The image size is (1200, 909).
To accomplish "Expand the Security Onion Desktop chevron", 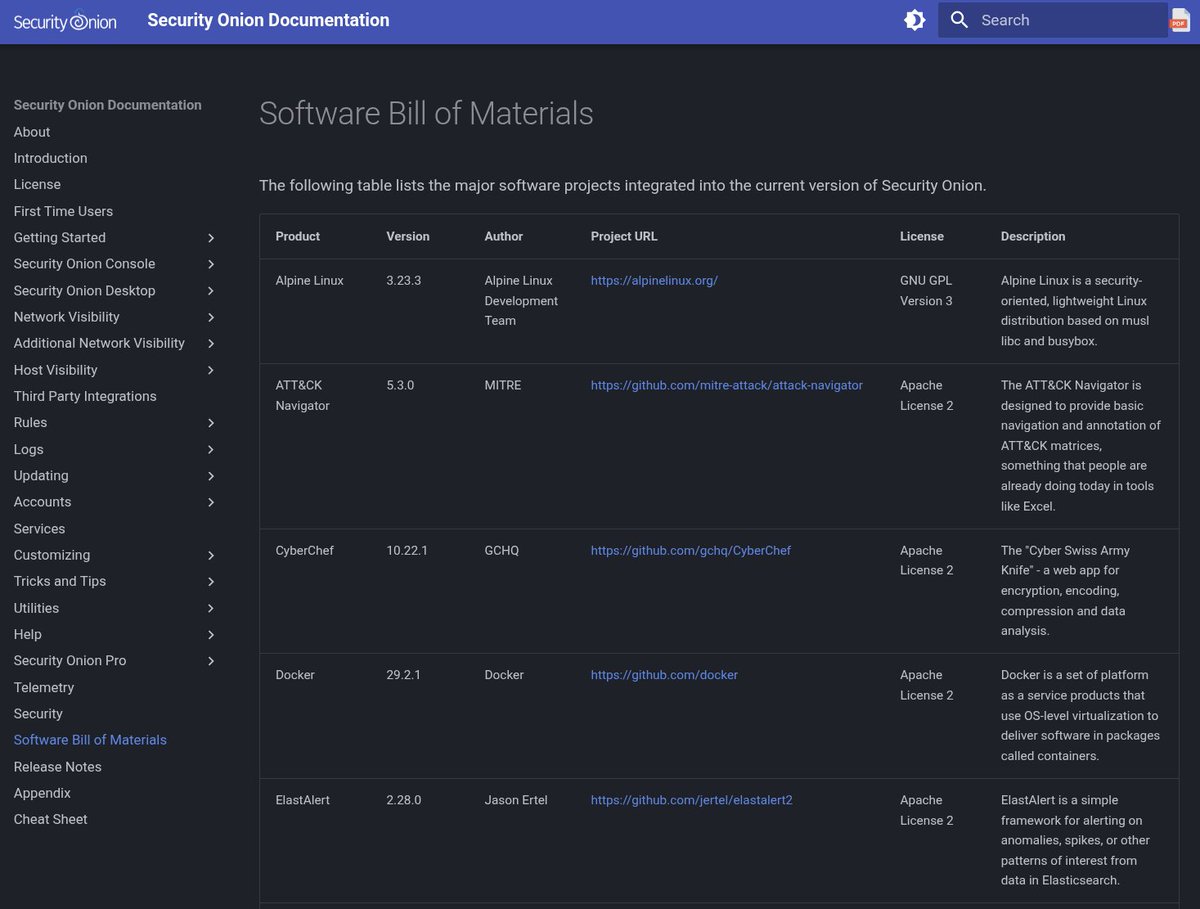I will coord(211,291).
